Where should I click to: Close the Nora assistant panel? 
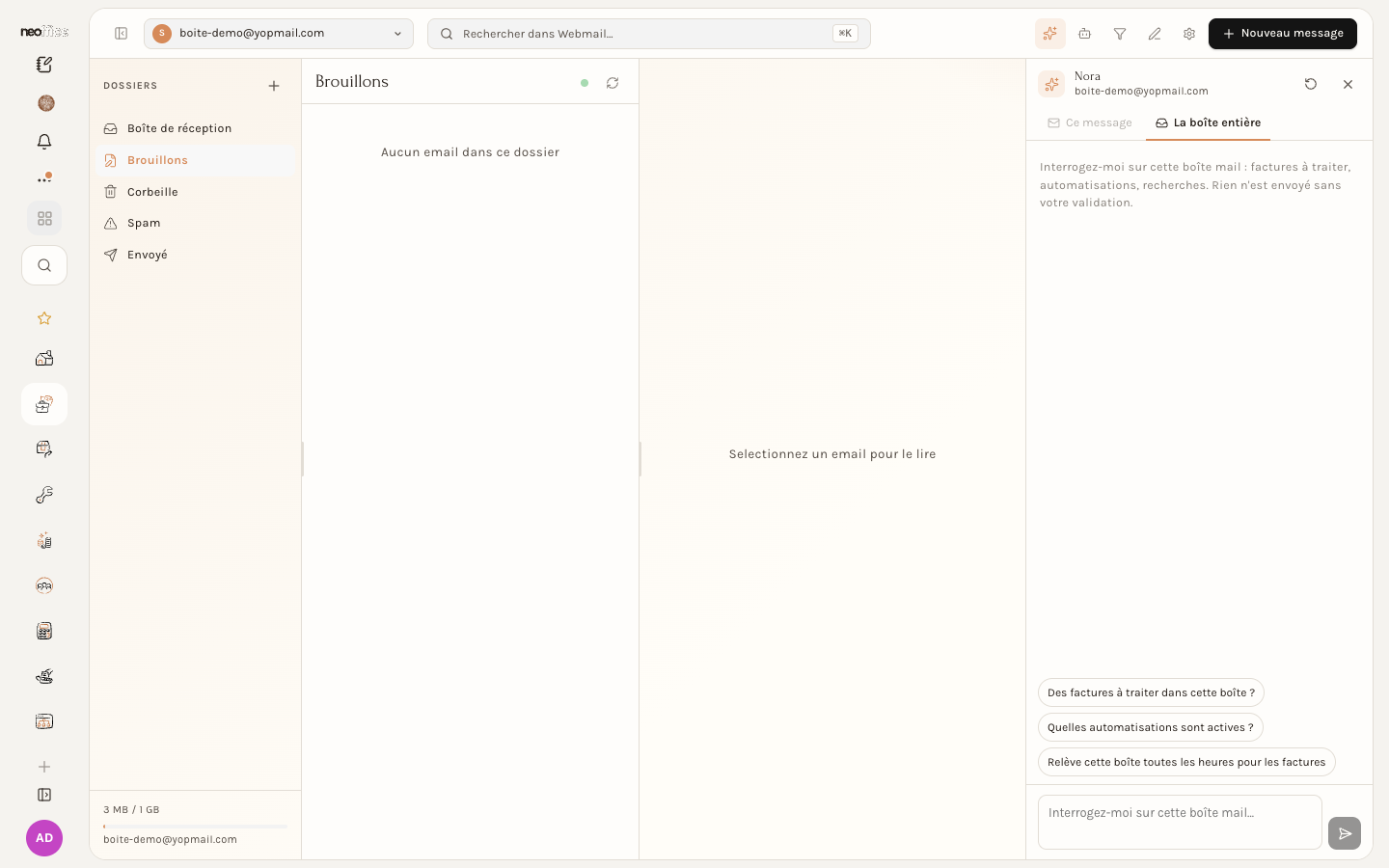click(x=1348, y=84)
